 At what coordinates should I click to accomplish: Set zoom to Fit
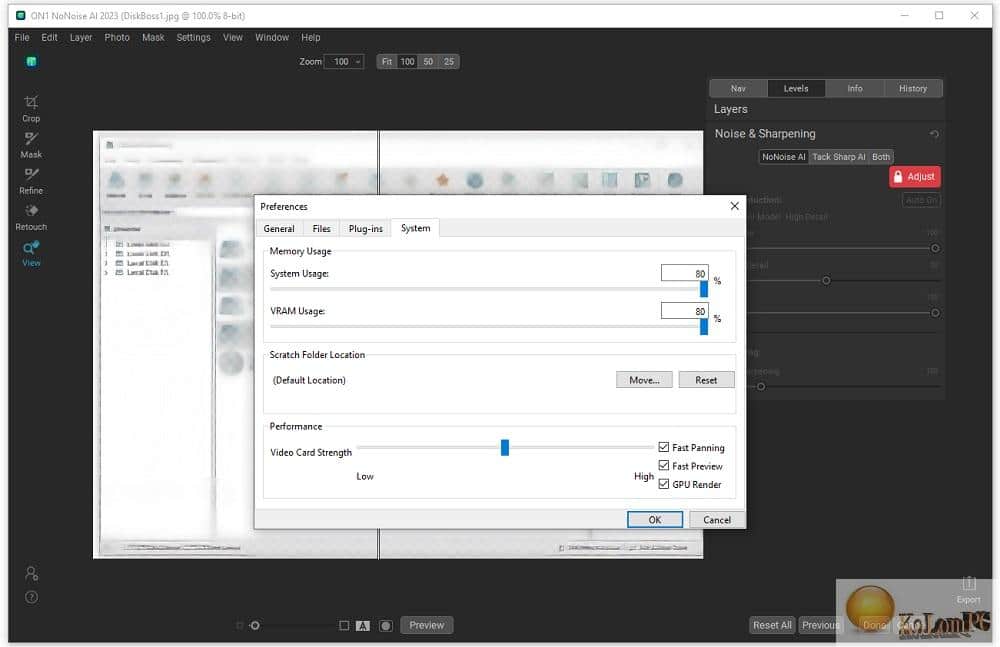pyautogui.click(x=386, y=62)
